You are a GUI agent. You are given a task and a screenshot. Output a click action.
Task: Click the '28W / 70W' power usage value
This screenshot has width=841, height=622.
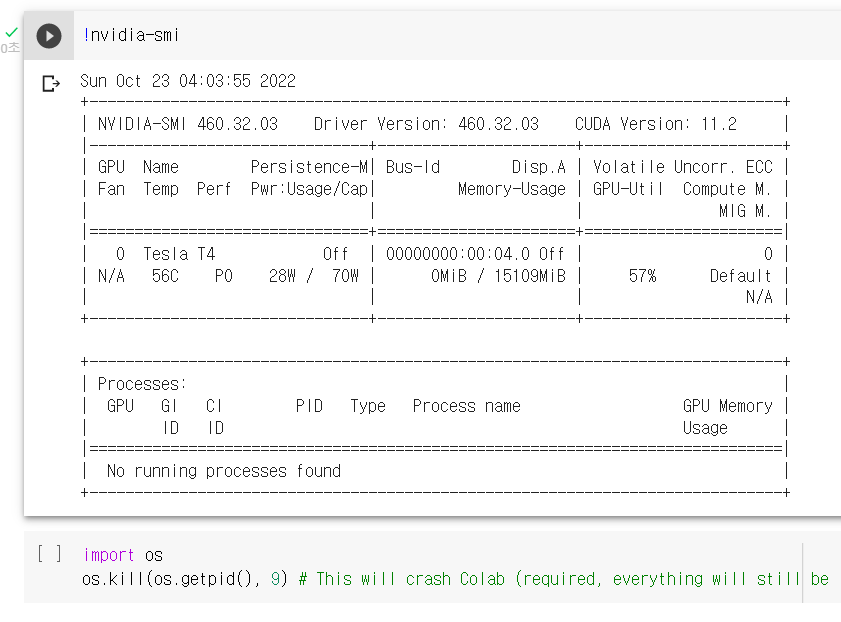pos(314,276)
